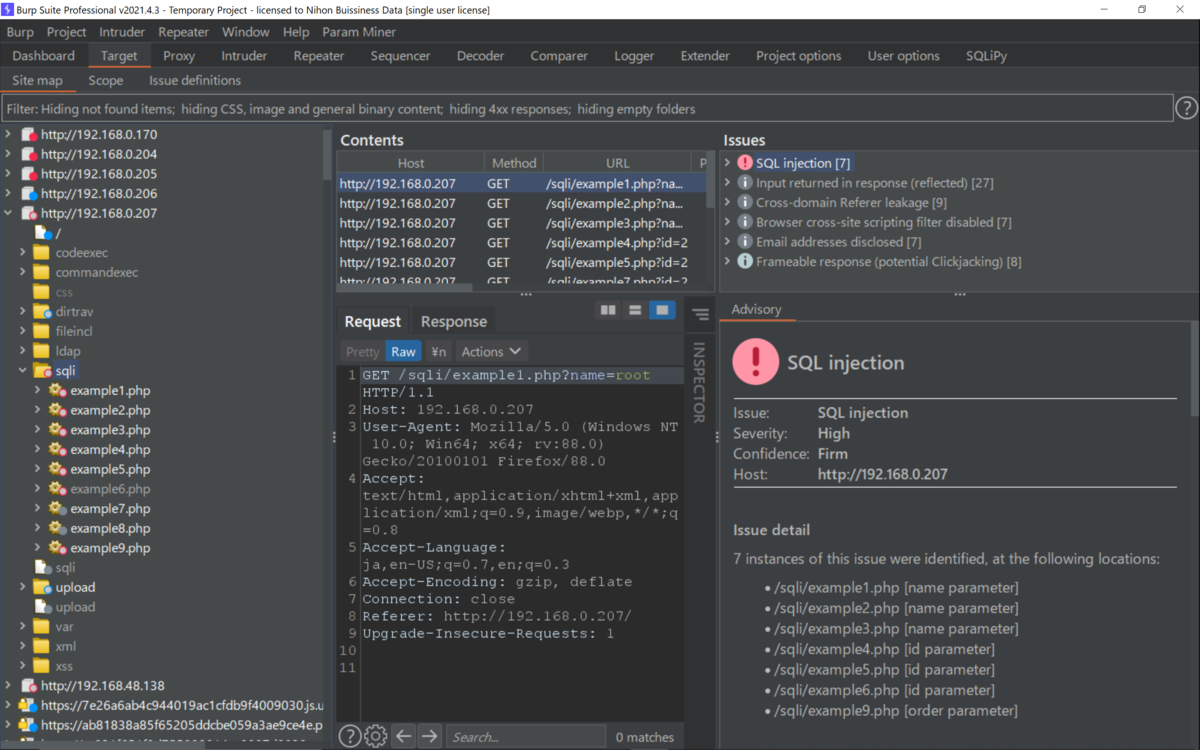Select the example7.php tree item
1200x750 pixels.
point(110,509)
